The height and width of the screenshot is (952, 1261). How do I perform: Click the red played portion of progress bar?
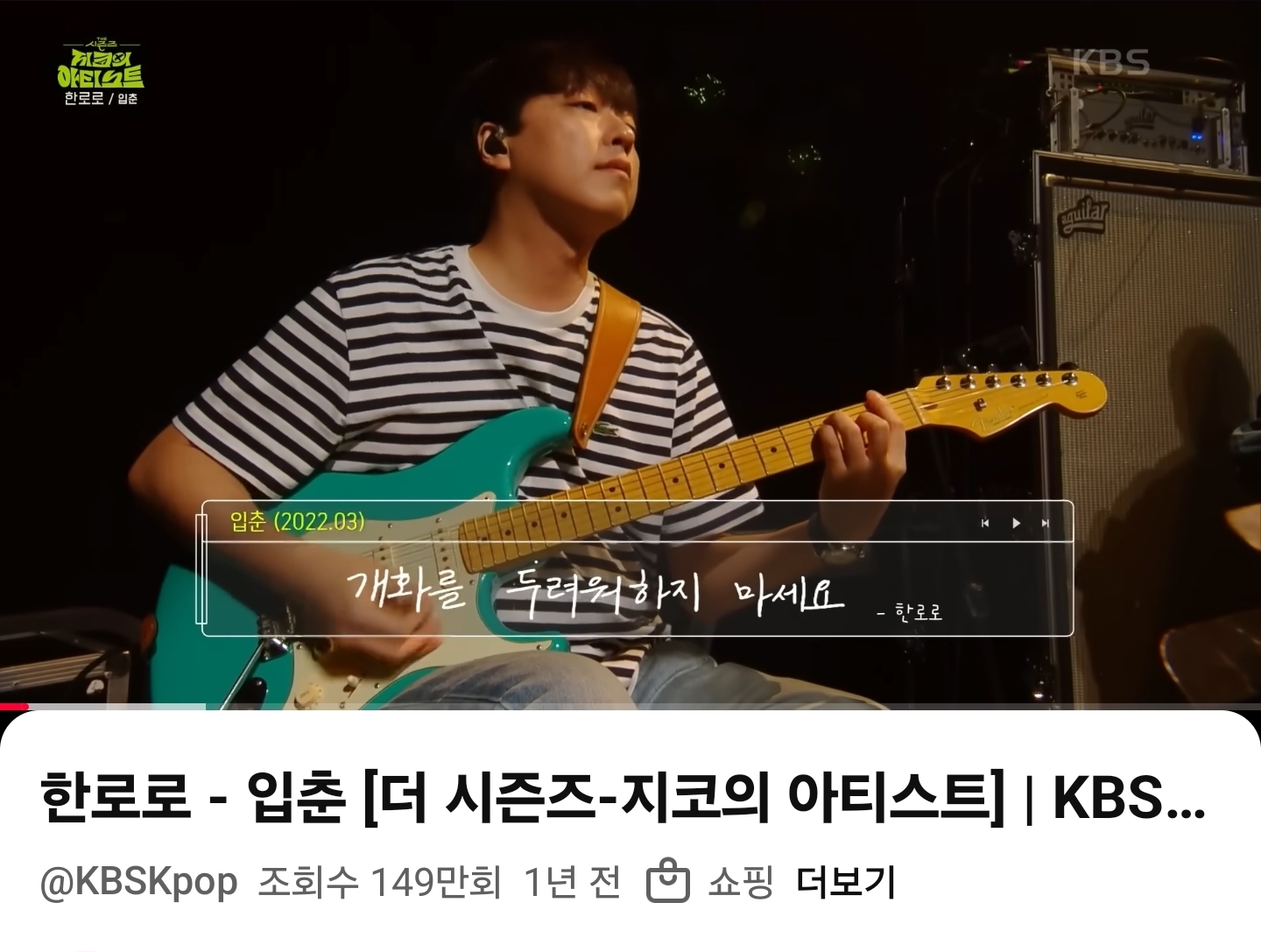click(x=14, y=707)
